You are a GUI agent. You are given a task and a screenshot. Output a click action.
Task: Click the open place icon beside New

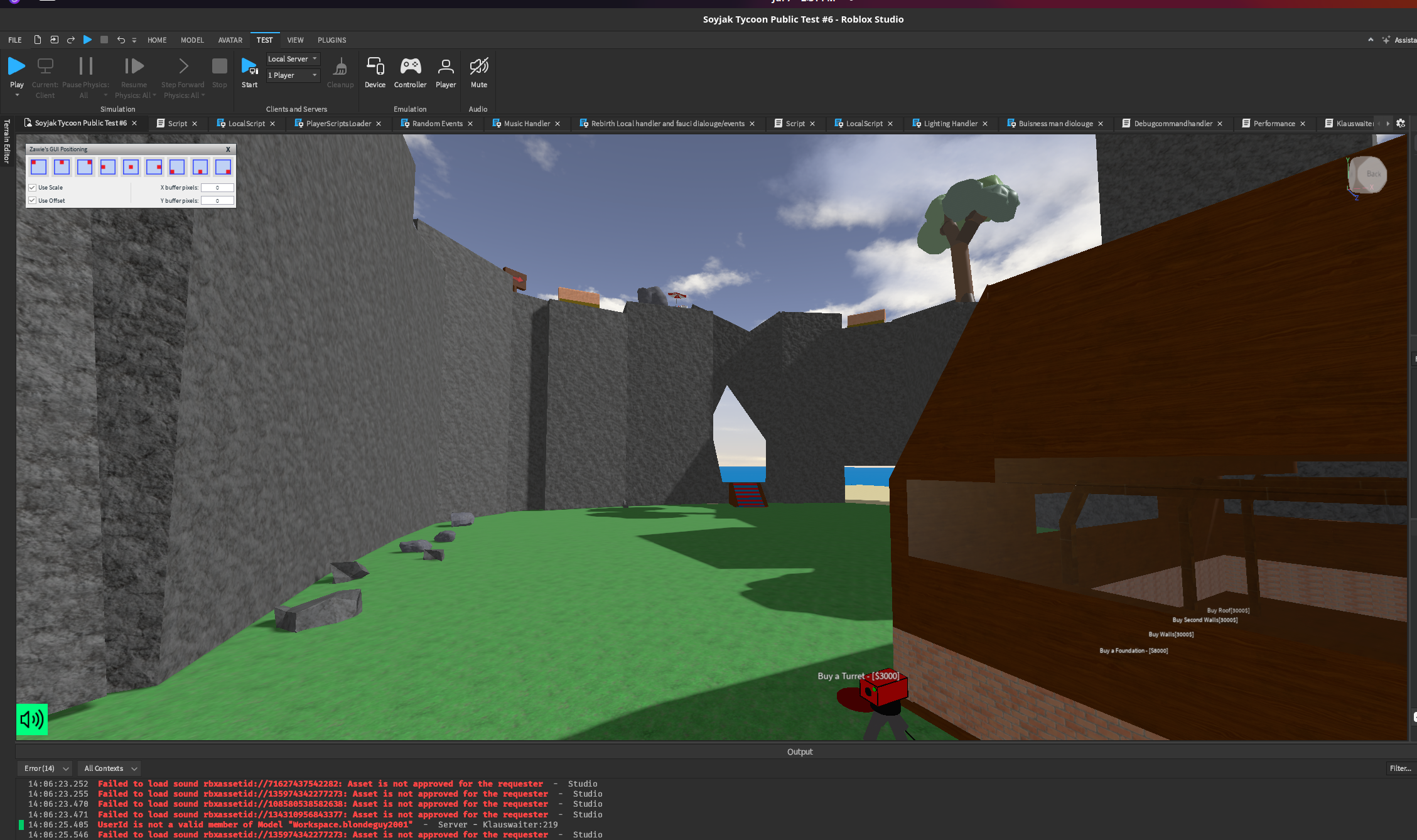point(55,40)
